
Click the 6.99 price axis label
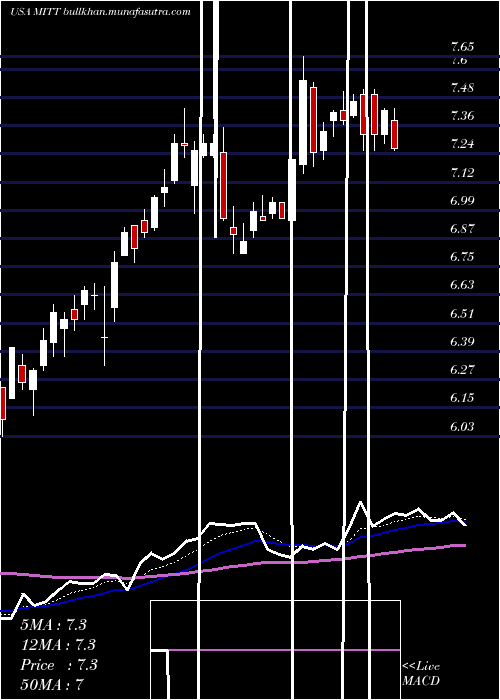coord(462,200)
